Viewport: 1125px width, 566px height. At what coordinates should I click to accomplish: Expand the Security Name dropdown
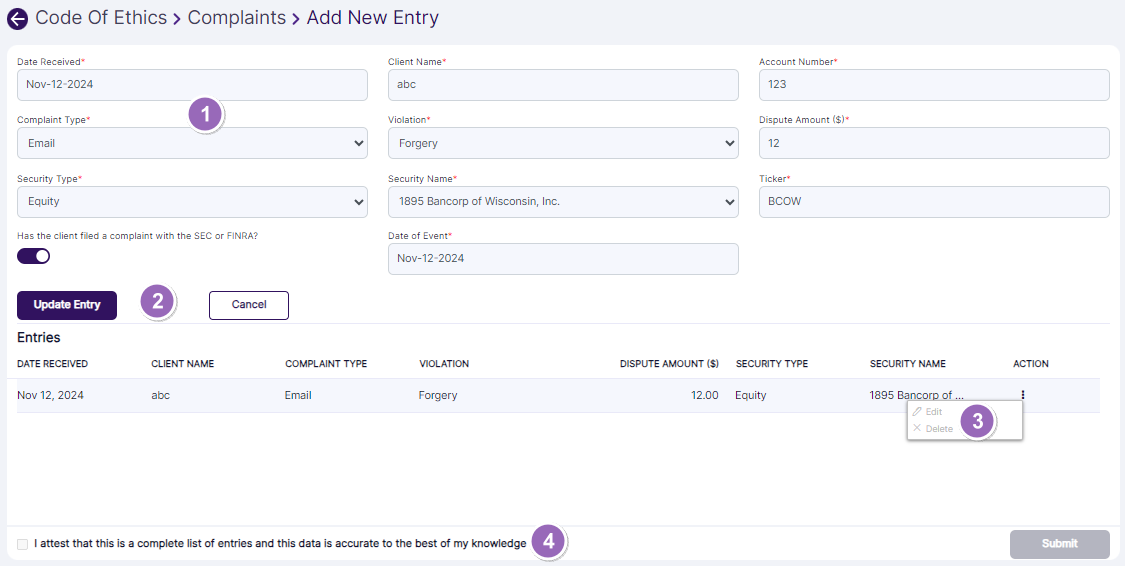[x=563, y=202]
